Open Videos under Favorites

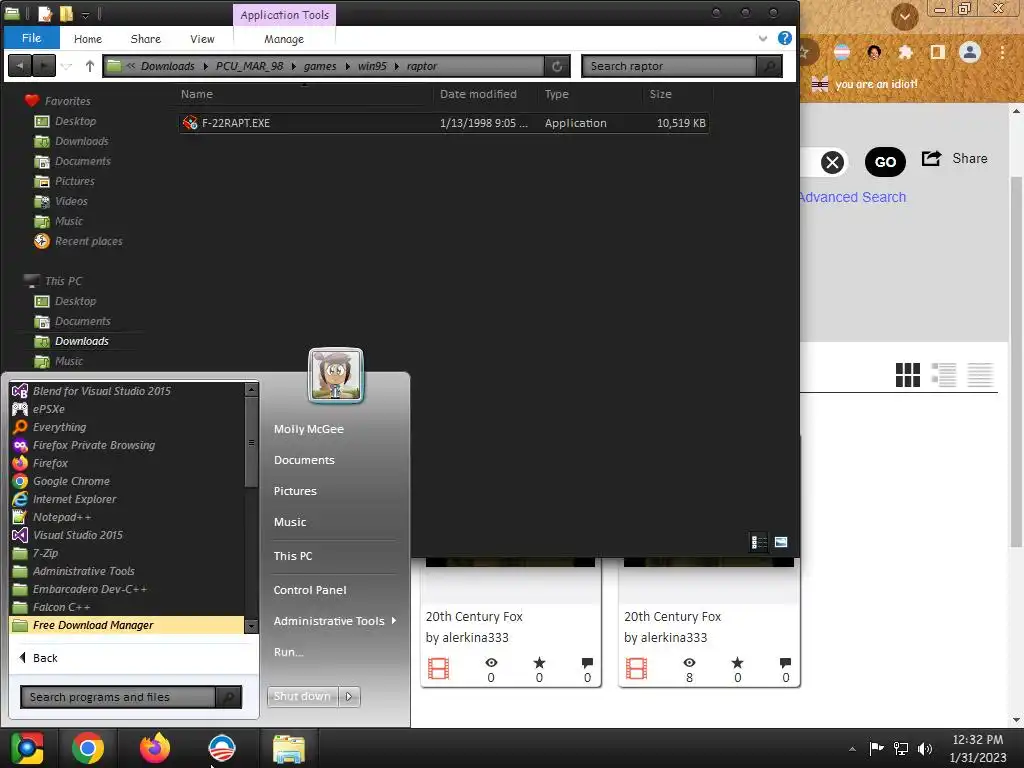[x=71, y=201]
